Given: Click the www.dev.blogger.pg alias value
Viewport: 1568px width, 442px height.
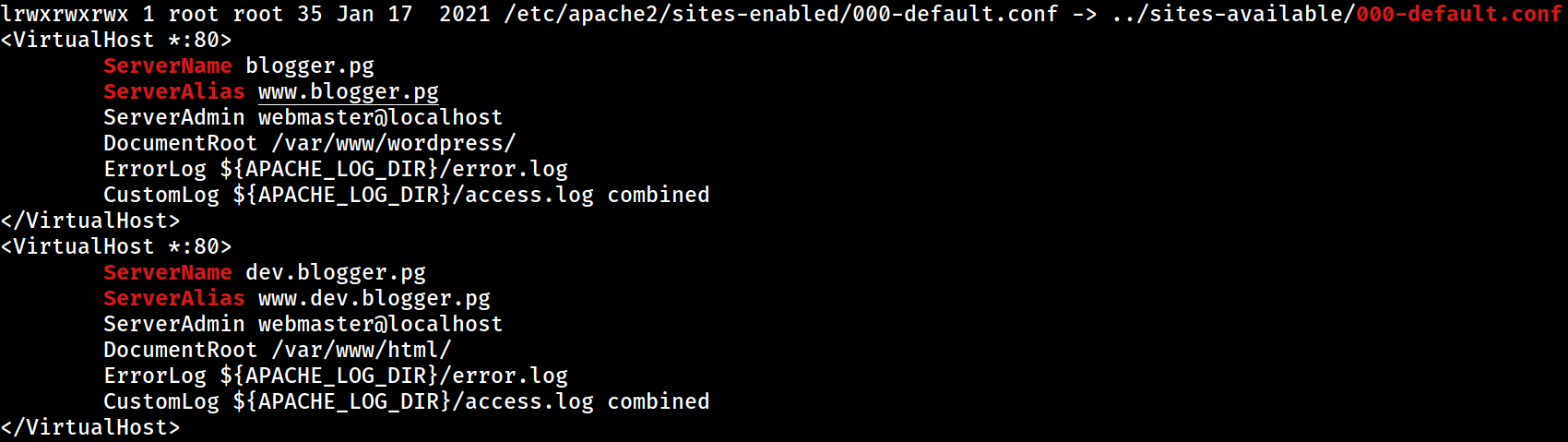Looking at the screenshot, I should tap(374, 298).
